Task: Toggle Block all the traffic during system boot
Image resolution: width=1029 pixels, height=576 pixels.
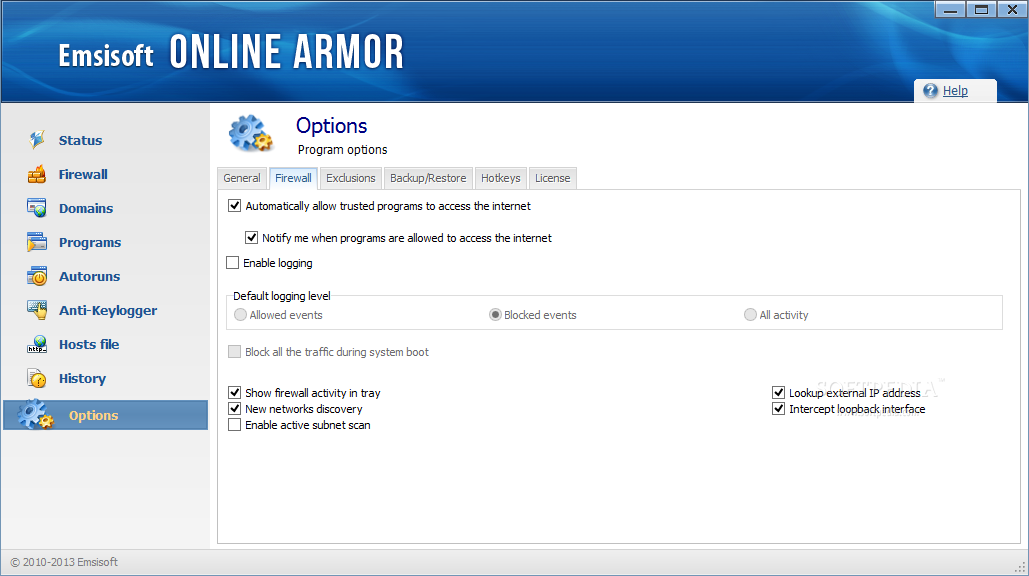Action: (x=234, y=352)
